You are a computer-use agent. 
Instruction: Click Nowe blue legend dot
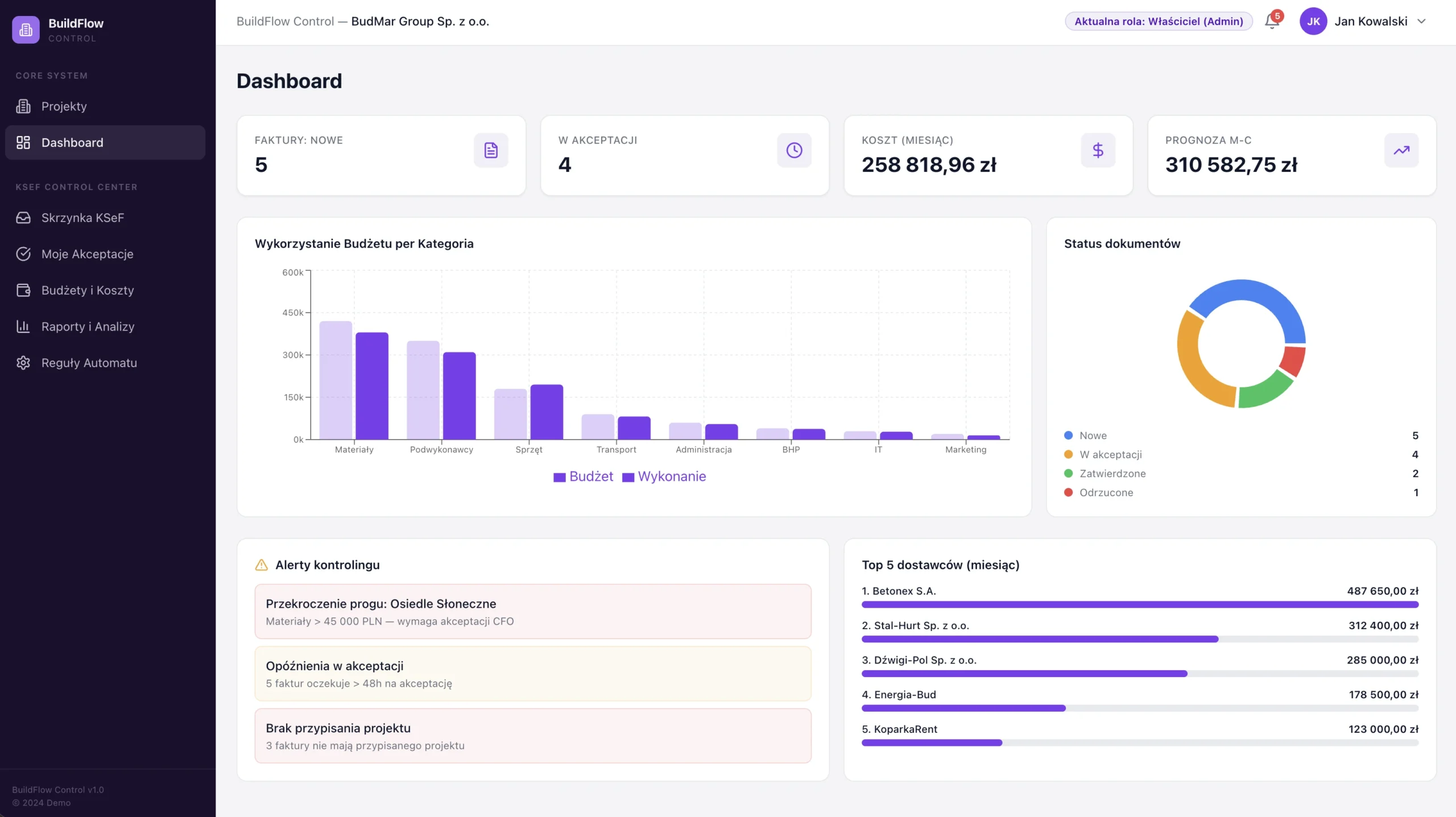click(1069, 436)
